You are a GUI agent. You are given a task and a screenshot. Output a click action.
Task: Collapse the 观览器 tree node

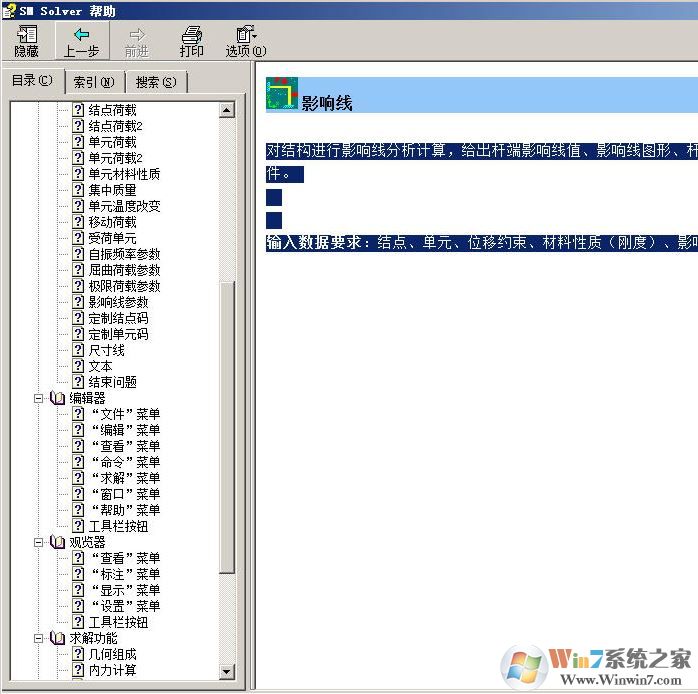pyautogui.click(x=39, y=542)
